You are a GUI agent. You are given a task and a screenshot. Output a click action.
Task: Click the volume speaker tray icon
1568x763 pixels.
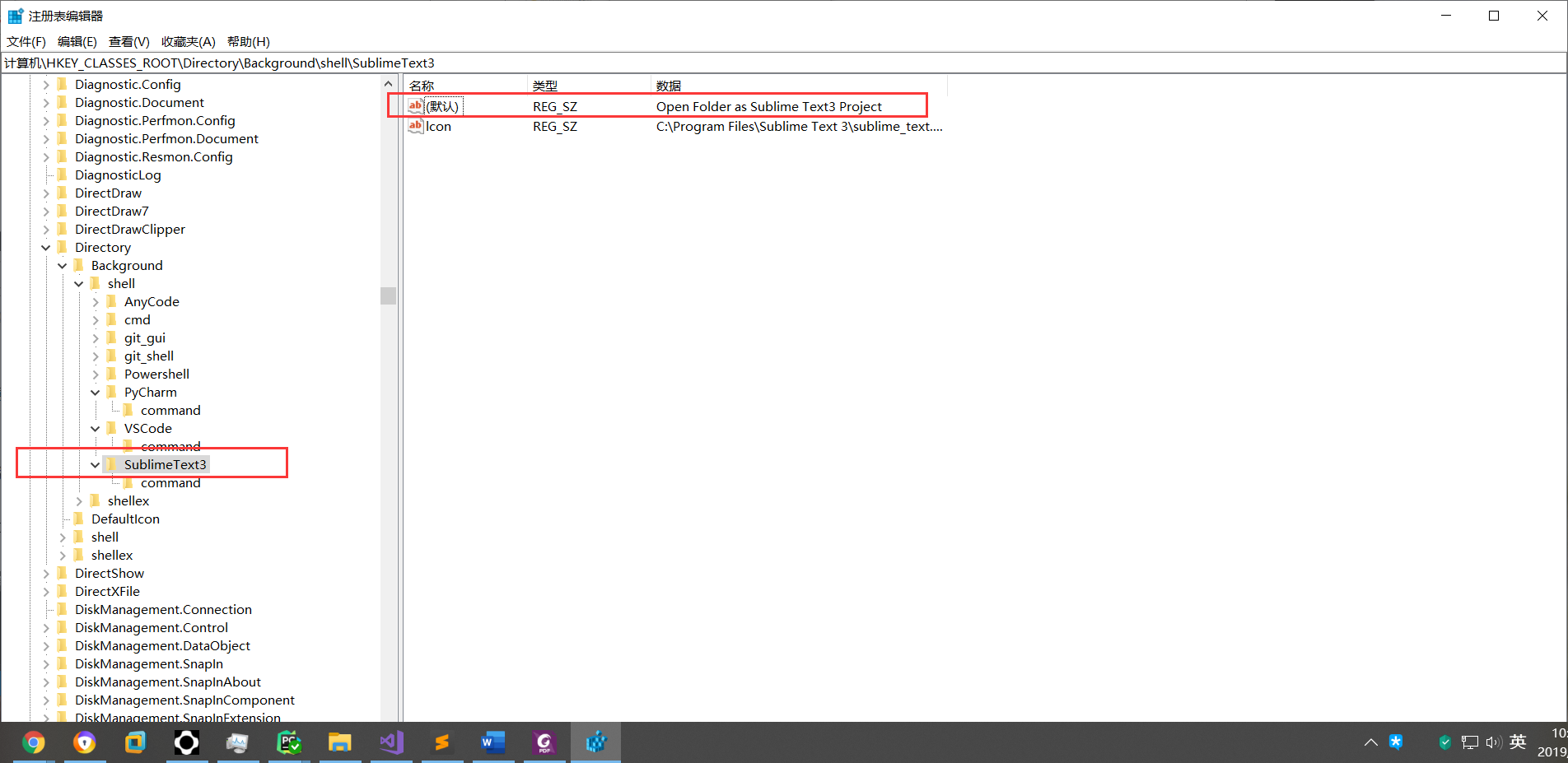[x=1494, y=742]
